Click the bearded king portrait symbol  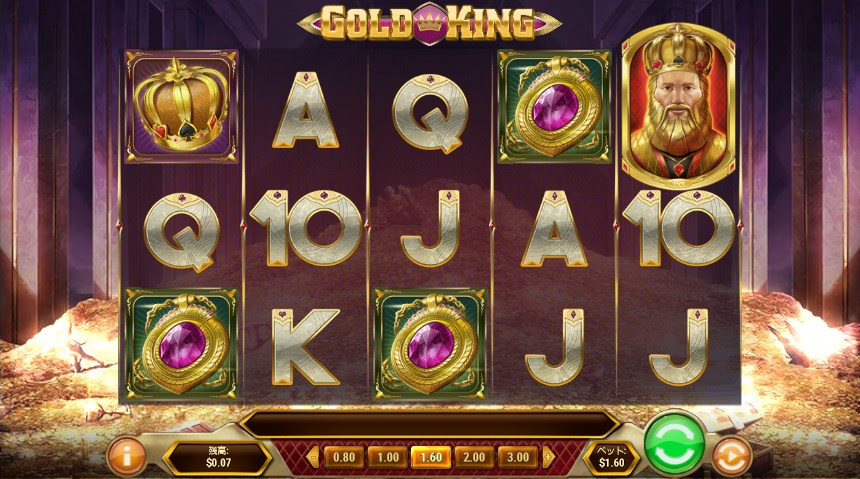click(678, 105)
